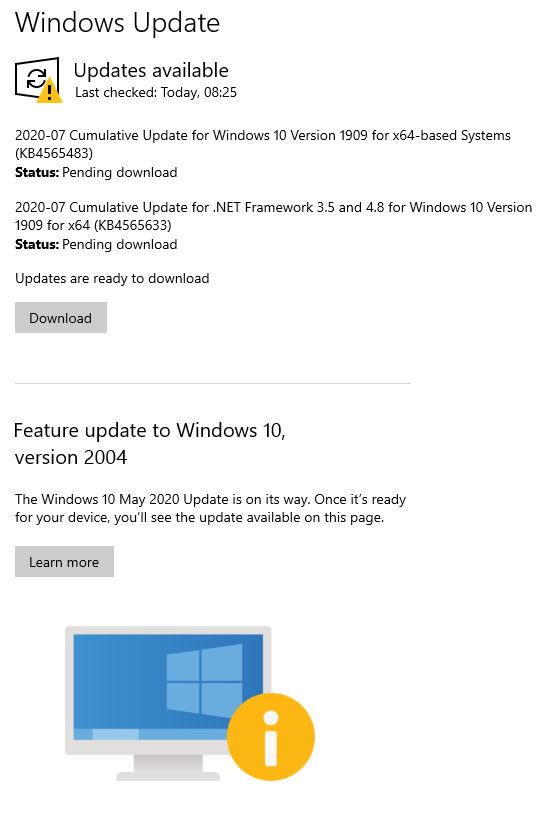Click the update sync arrows icon
The width and height of the screenshot is (544, 813).
(x=36, y=78)
